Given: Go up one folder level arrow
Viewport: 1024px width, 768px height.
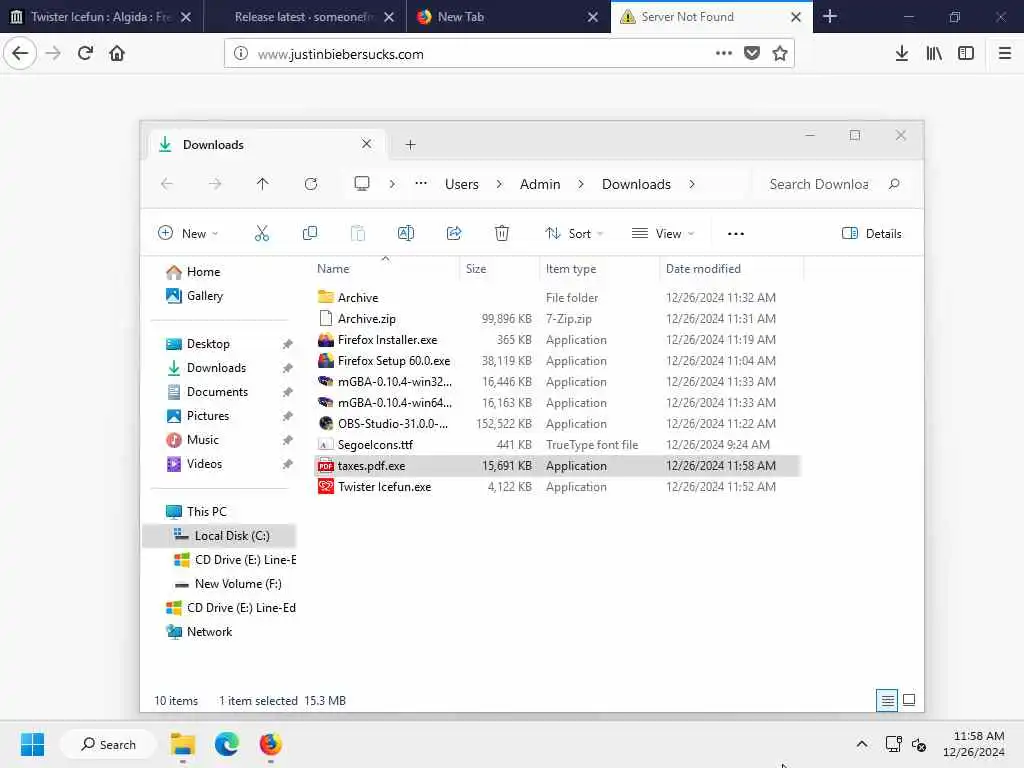Looking at the screenshot, I should [x=263, y=184].
